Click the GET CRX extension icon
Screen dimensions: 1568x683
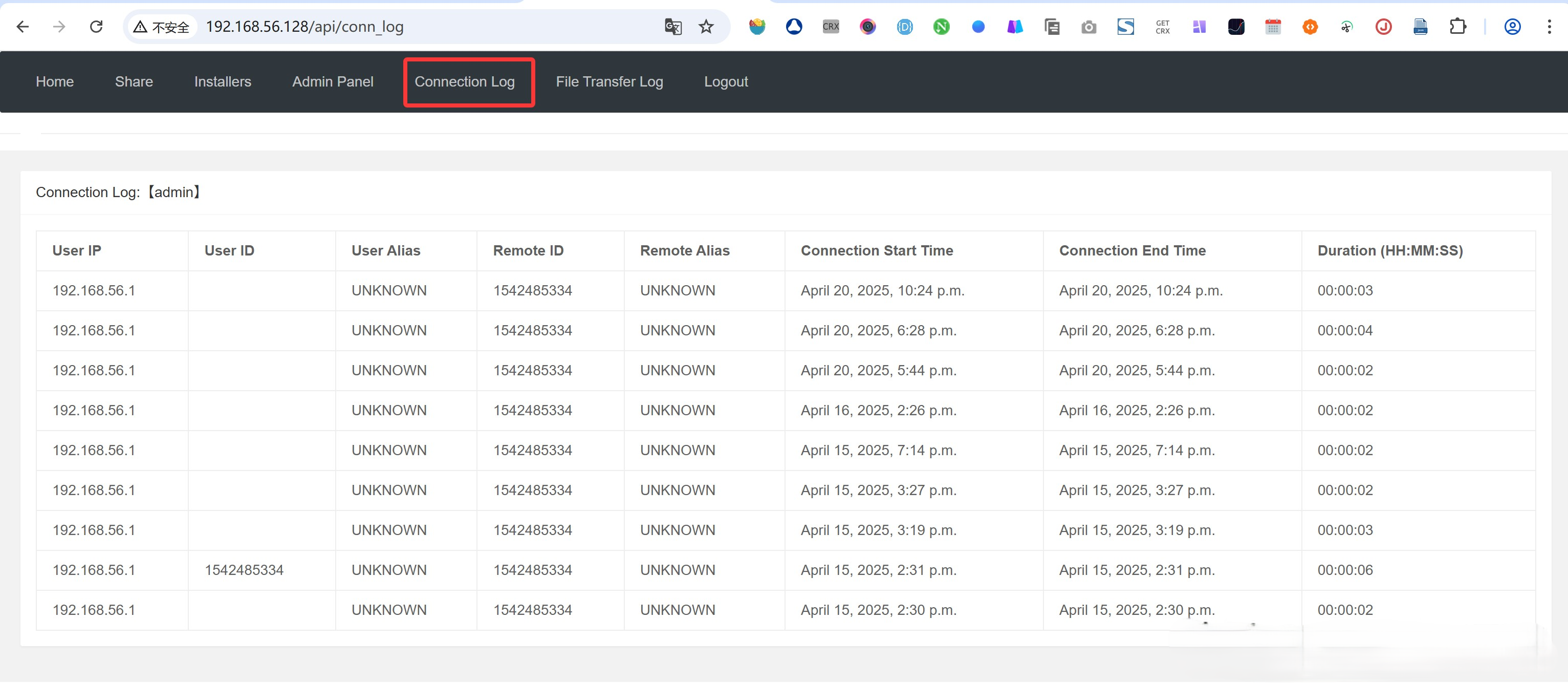tap(1162, 27)
